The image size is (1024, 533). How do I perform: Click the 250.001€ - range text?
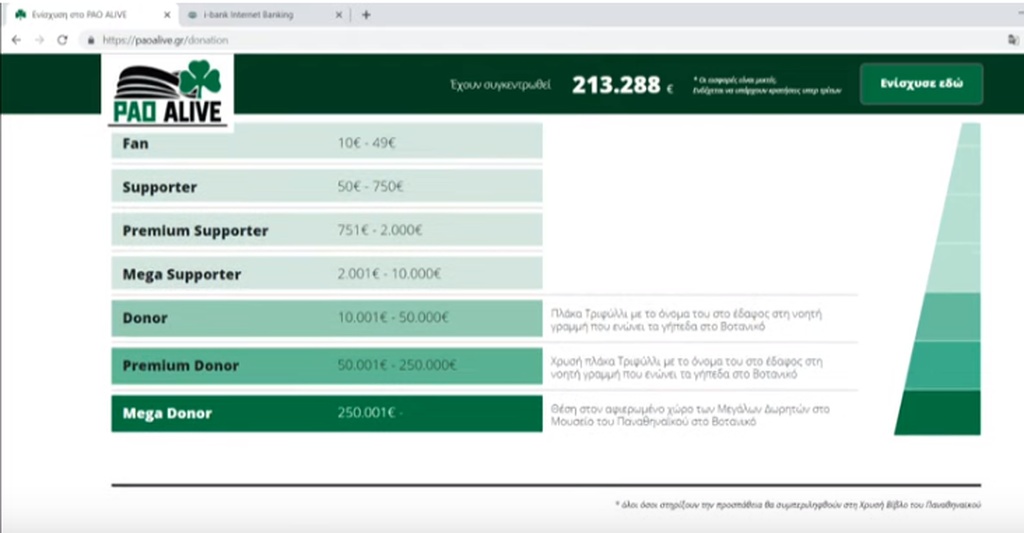(x=370, y=413)
